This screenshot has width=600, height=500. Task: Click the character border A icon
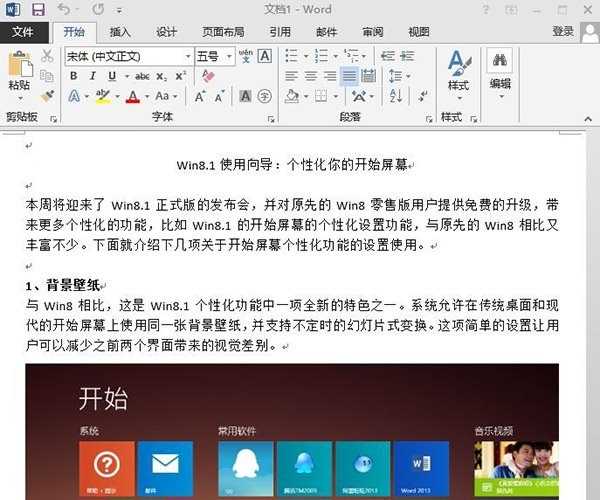265,56
